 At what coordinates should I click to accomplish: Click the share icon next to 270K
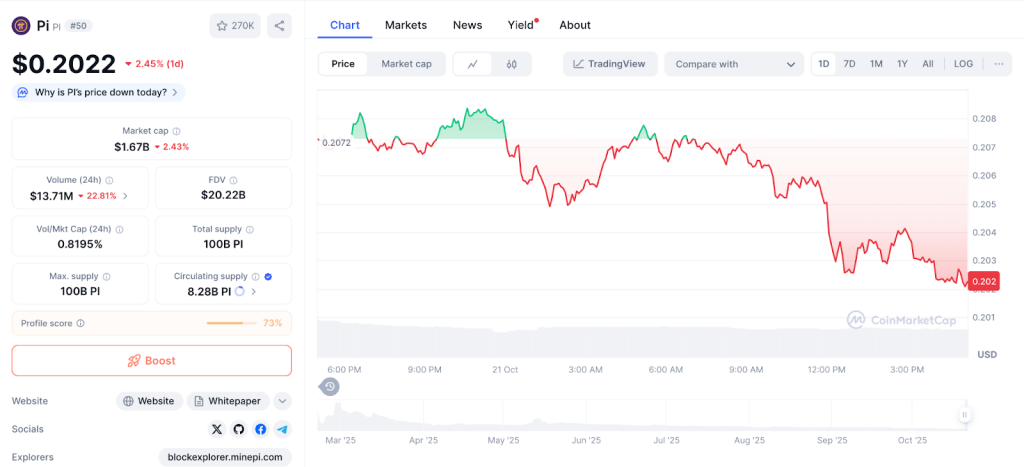coord(280,26)
